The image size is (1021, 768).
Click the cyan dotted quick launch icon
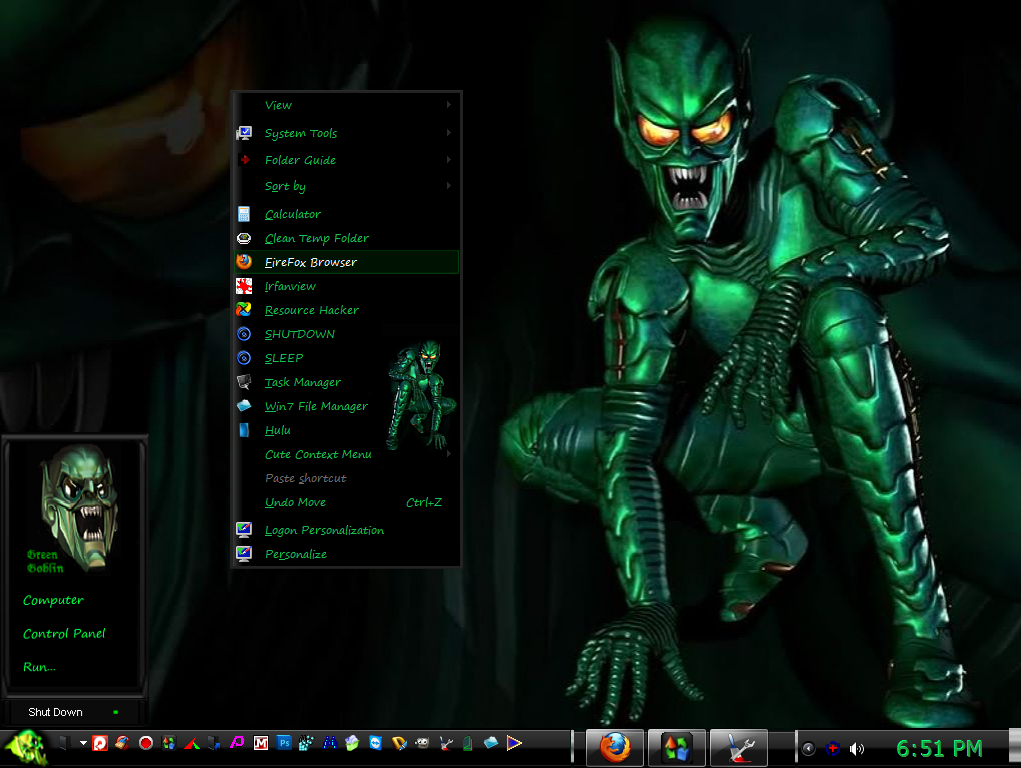[306, 743]
